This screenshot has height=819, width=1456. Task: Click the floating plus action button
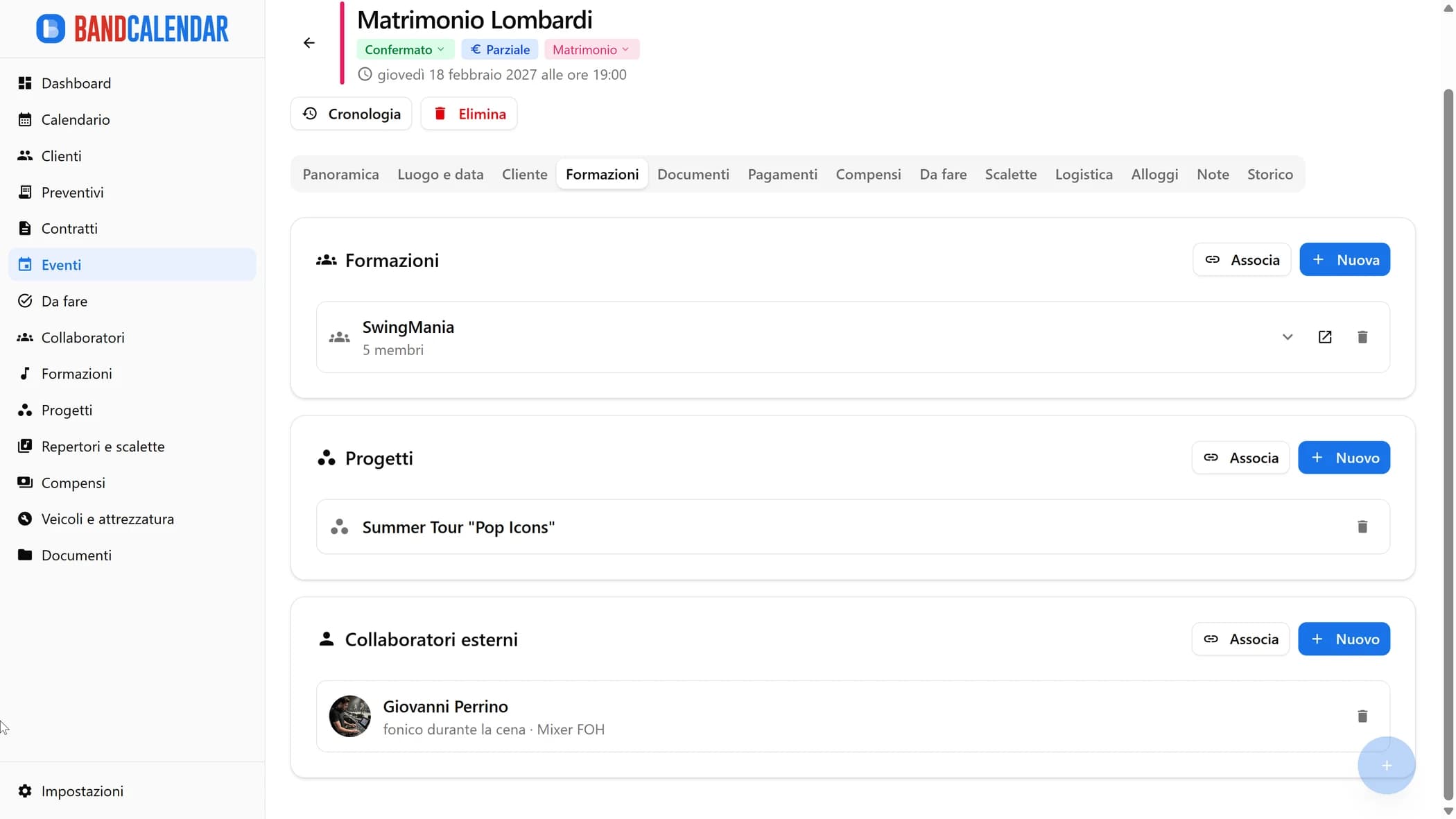1386,765
